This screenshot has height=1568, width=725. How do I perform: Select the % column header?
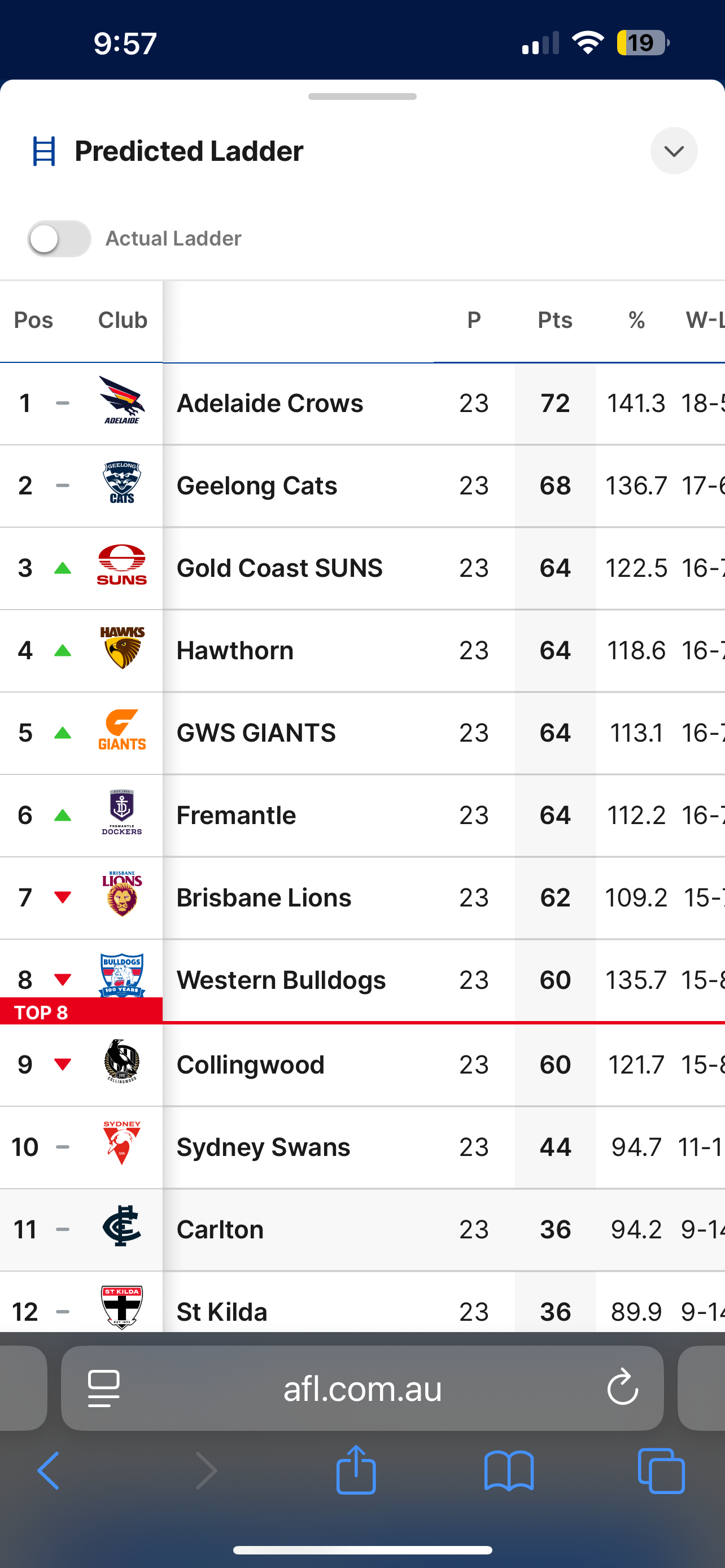[637, 320]
